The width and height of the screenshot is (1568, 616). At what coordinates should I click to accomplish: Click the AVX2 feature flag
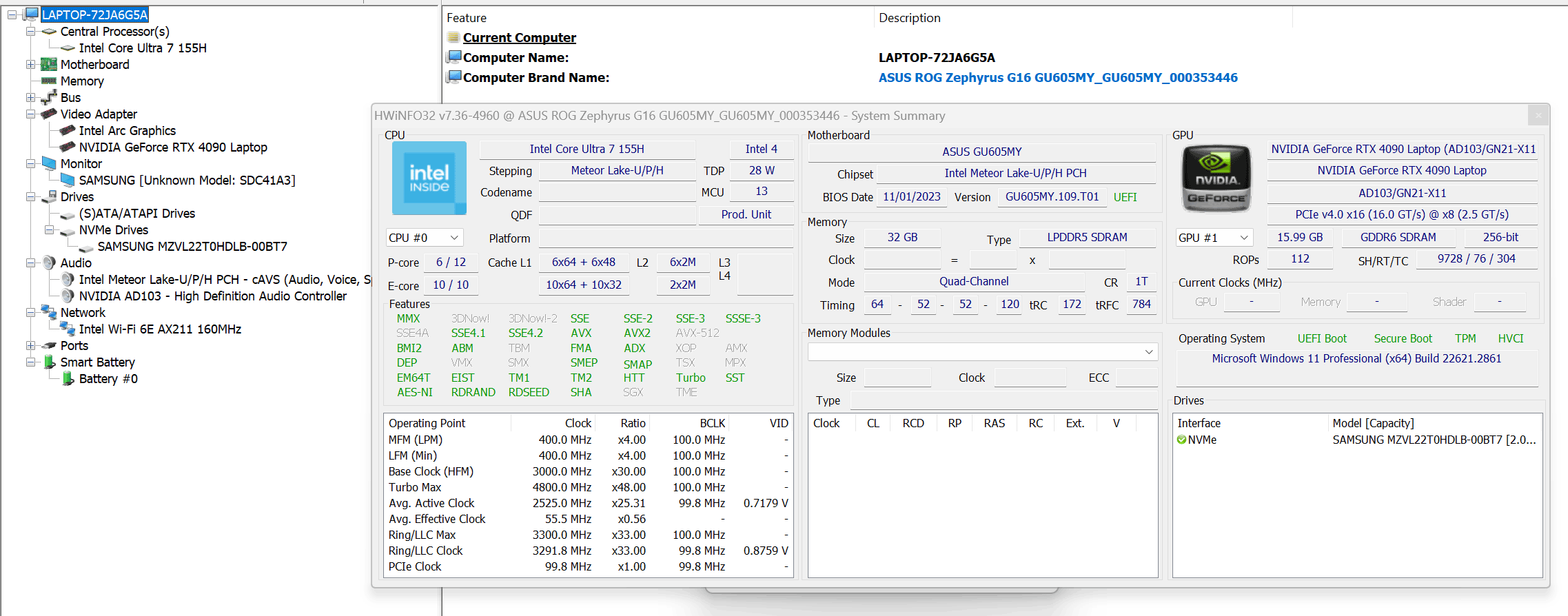[637, 333]
